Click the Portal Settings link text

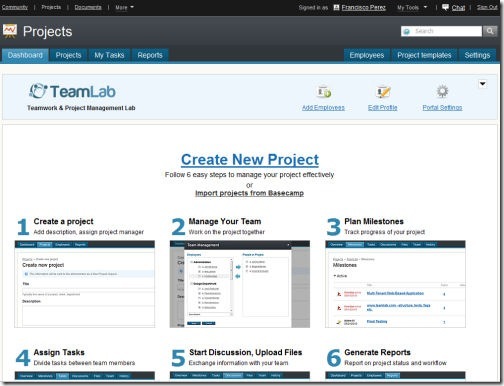pyautogui.click(x=442, y=107)
